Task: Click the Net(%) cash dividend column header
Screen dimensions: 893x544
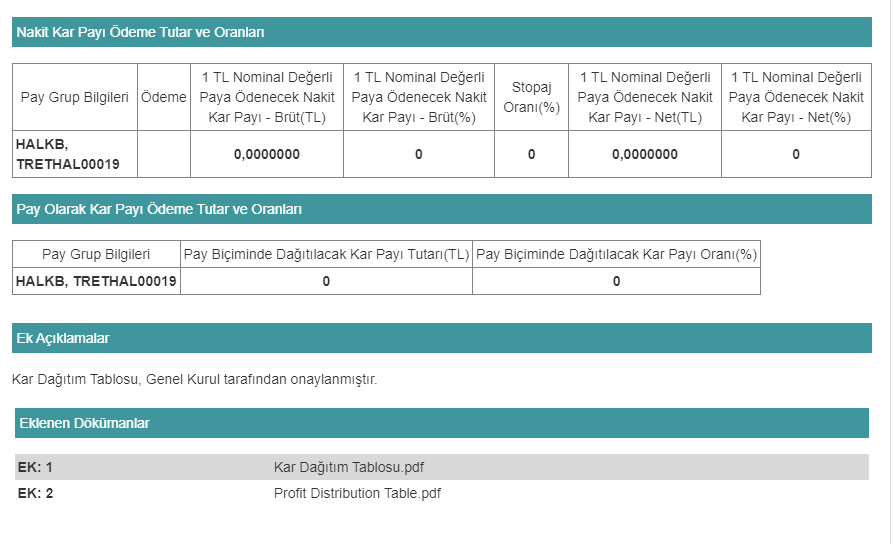Action: point(796,97)
